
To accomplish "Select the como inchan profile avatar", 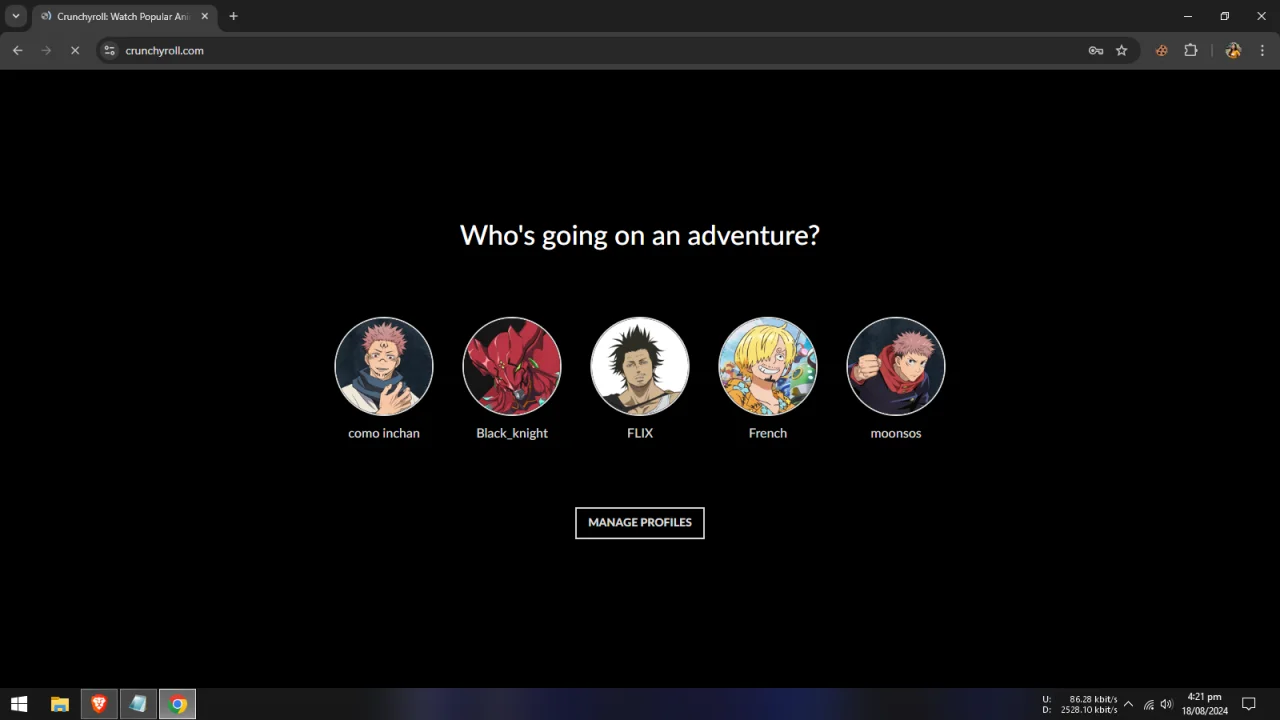I will (x=384, y=366).
